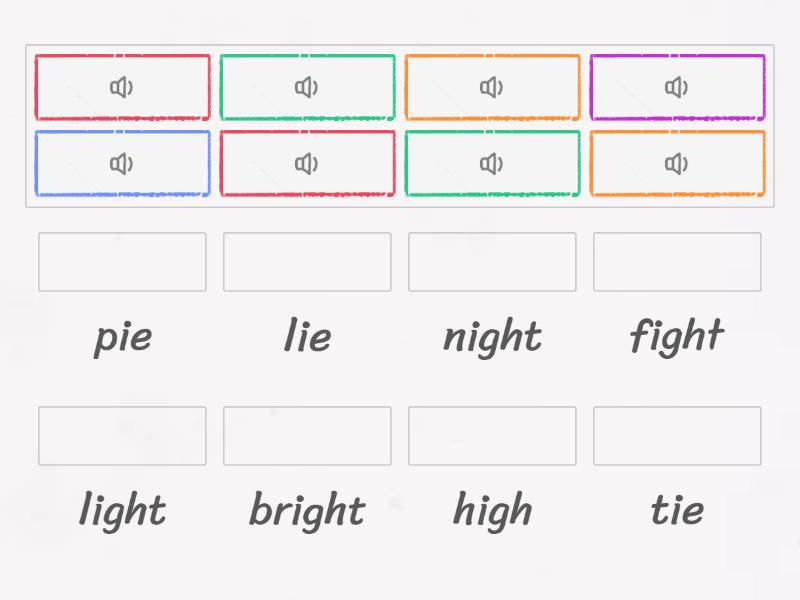Viewport: 800px width, 600px height.
Task: Play the purple-bordered speaker button
Action: [677, 87]
